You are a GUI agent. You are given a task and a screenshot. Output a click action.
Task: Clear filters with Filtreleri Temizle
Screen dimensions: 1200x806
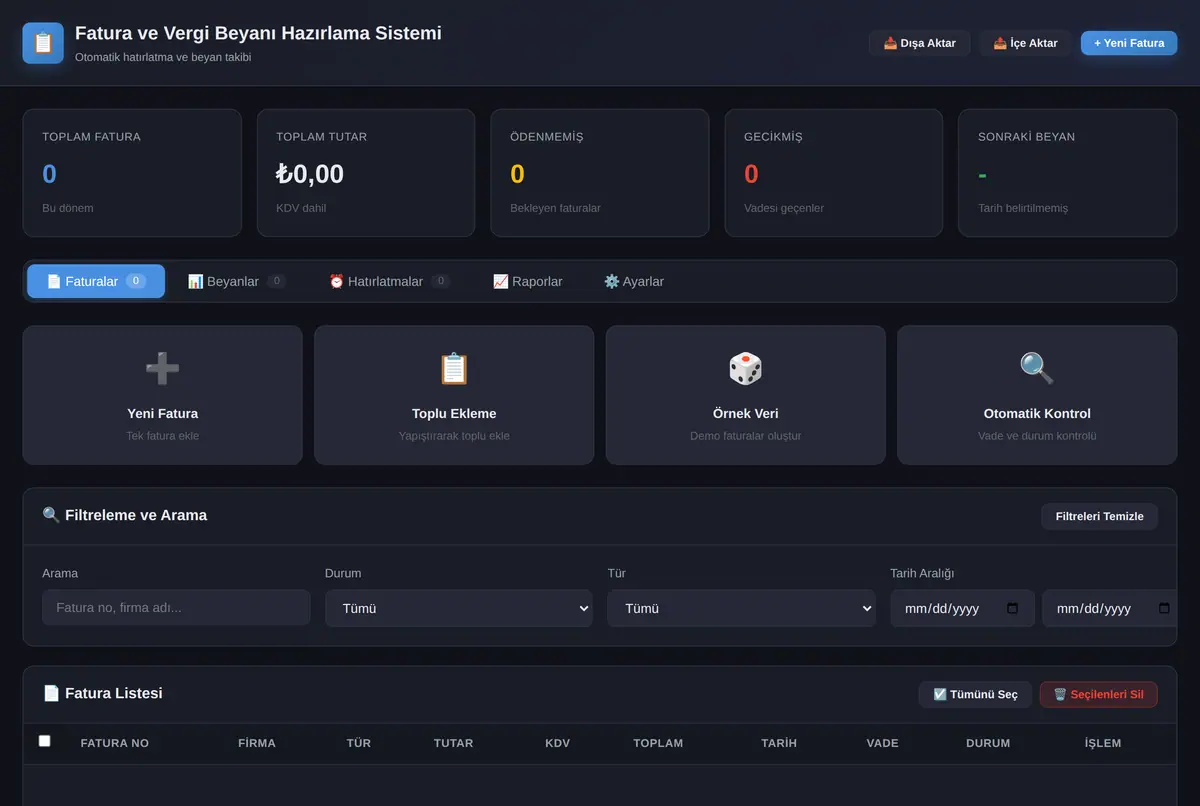point(1100,516)
